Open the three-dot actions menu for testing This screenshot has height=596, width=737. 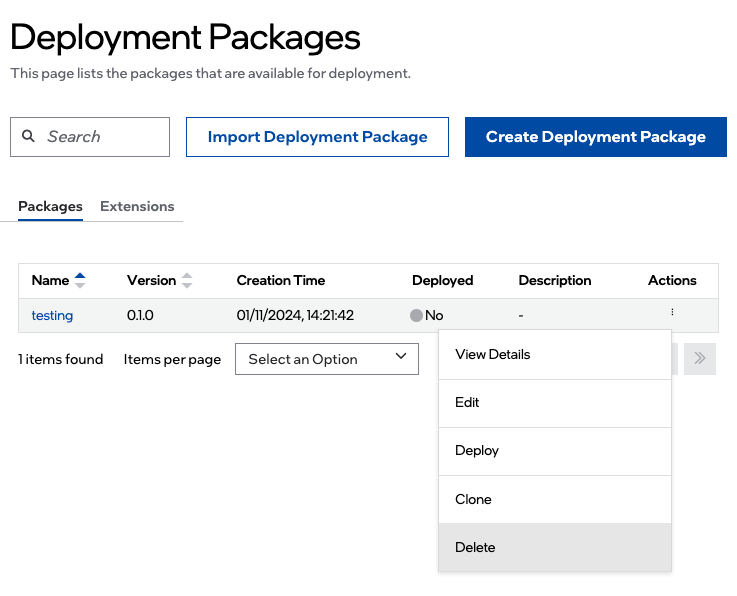tap(672, 312)
